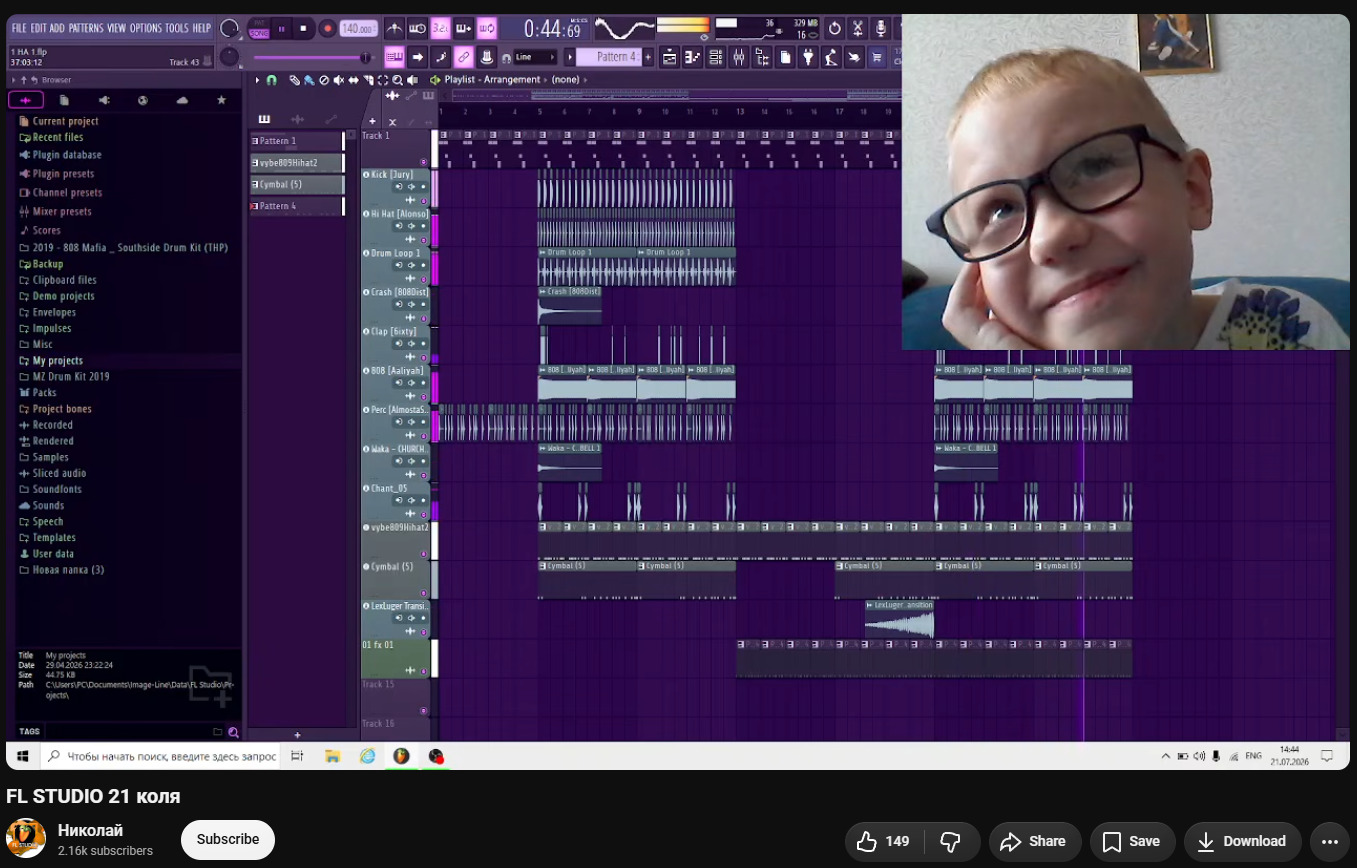Select the Draw pencil tool in Playlist
The width and height of the screenshot is (1357, 868).
click(x=294, y=80)
